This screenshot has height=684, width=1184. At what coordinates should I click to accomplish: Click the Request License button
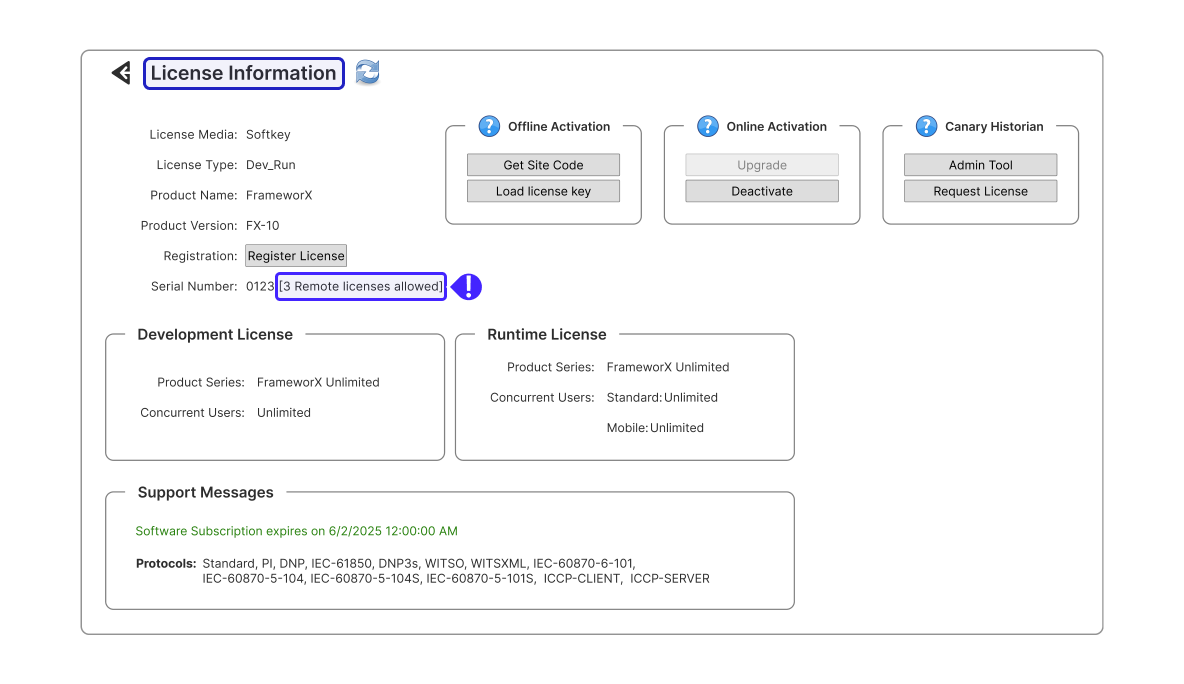pos(981,191)
